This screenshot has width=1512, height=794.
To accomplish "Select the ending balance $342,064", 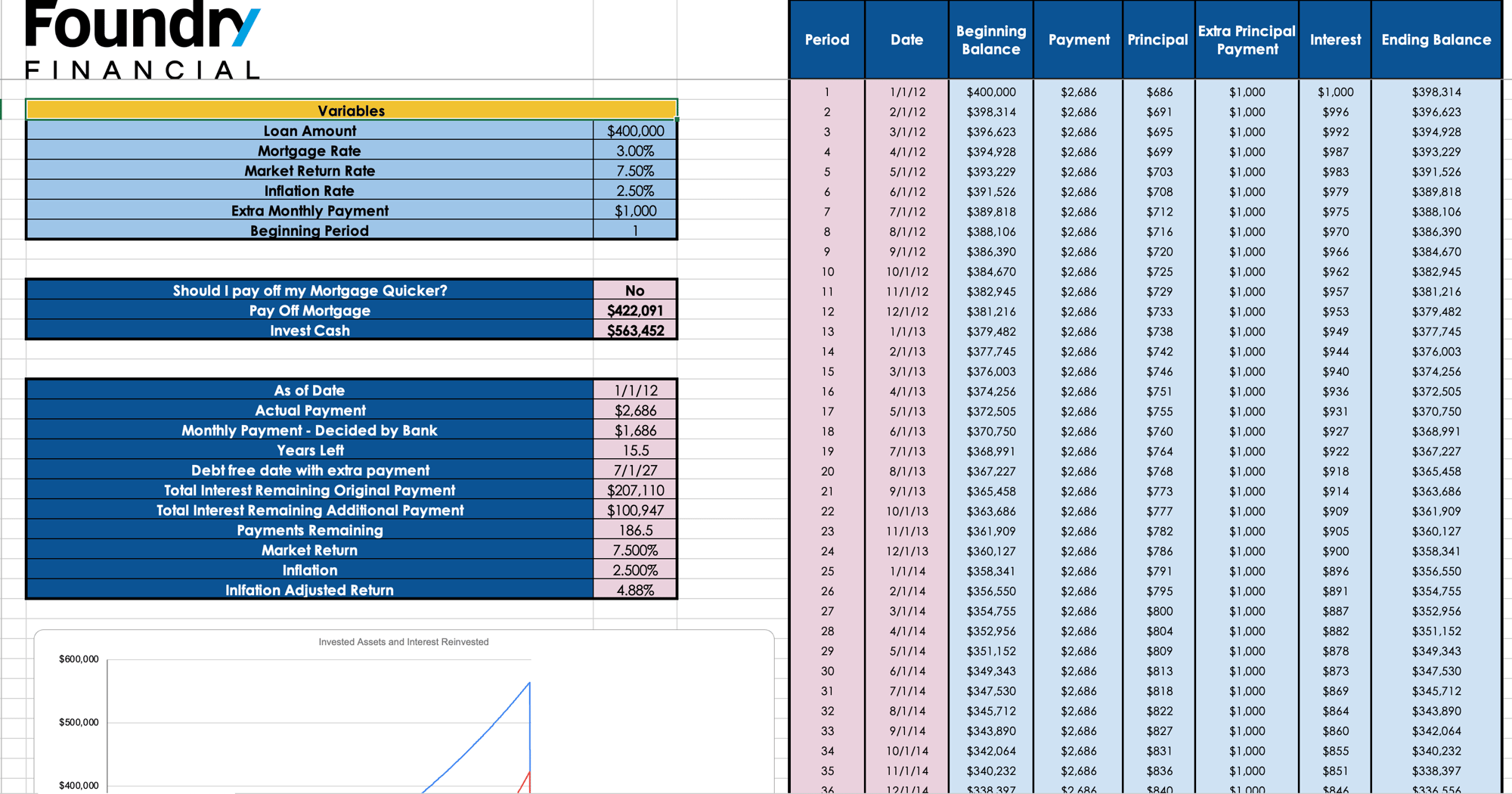I will click(1436, 731).
